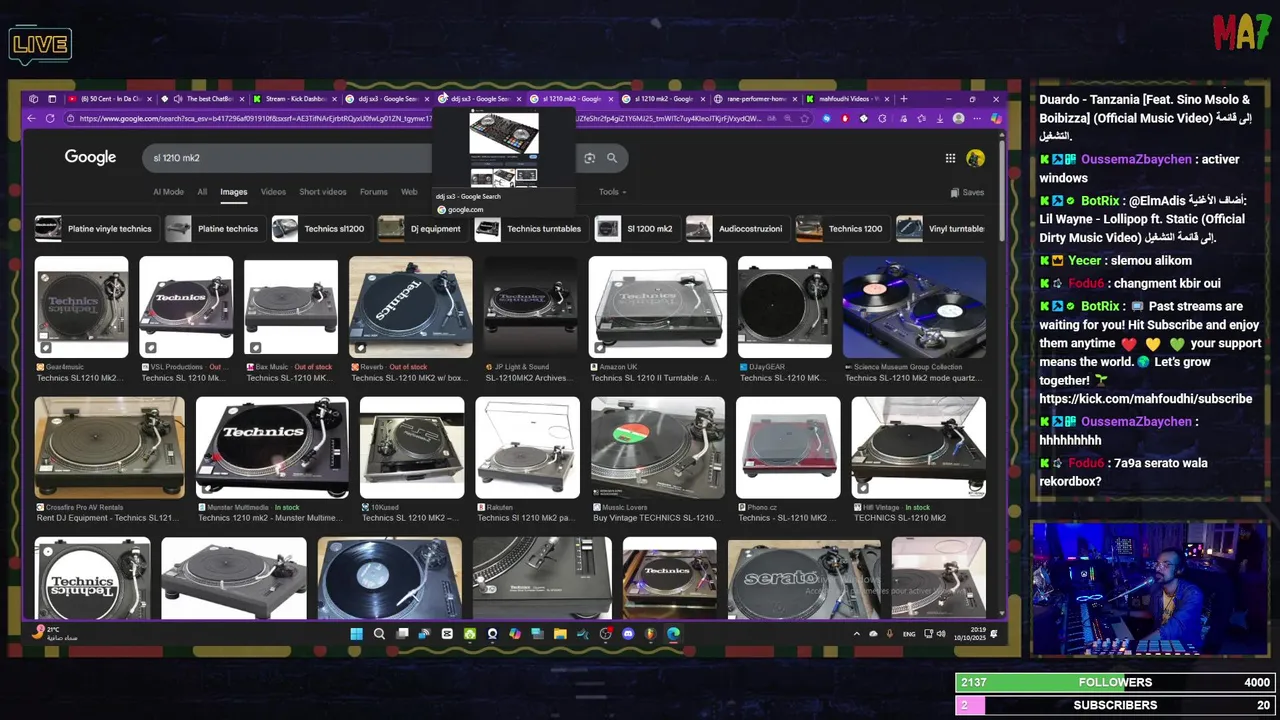The width and height of the screenshot is (1280, 720).
Task: Open the Music Lovers vintage Technics image
Action: pos(657,448)
